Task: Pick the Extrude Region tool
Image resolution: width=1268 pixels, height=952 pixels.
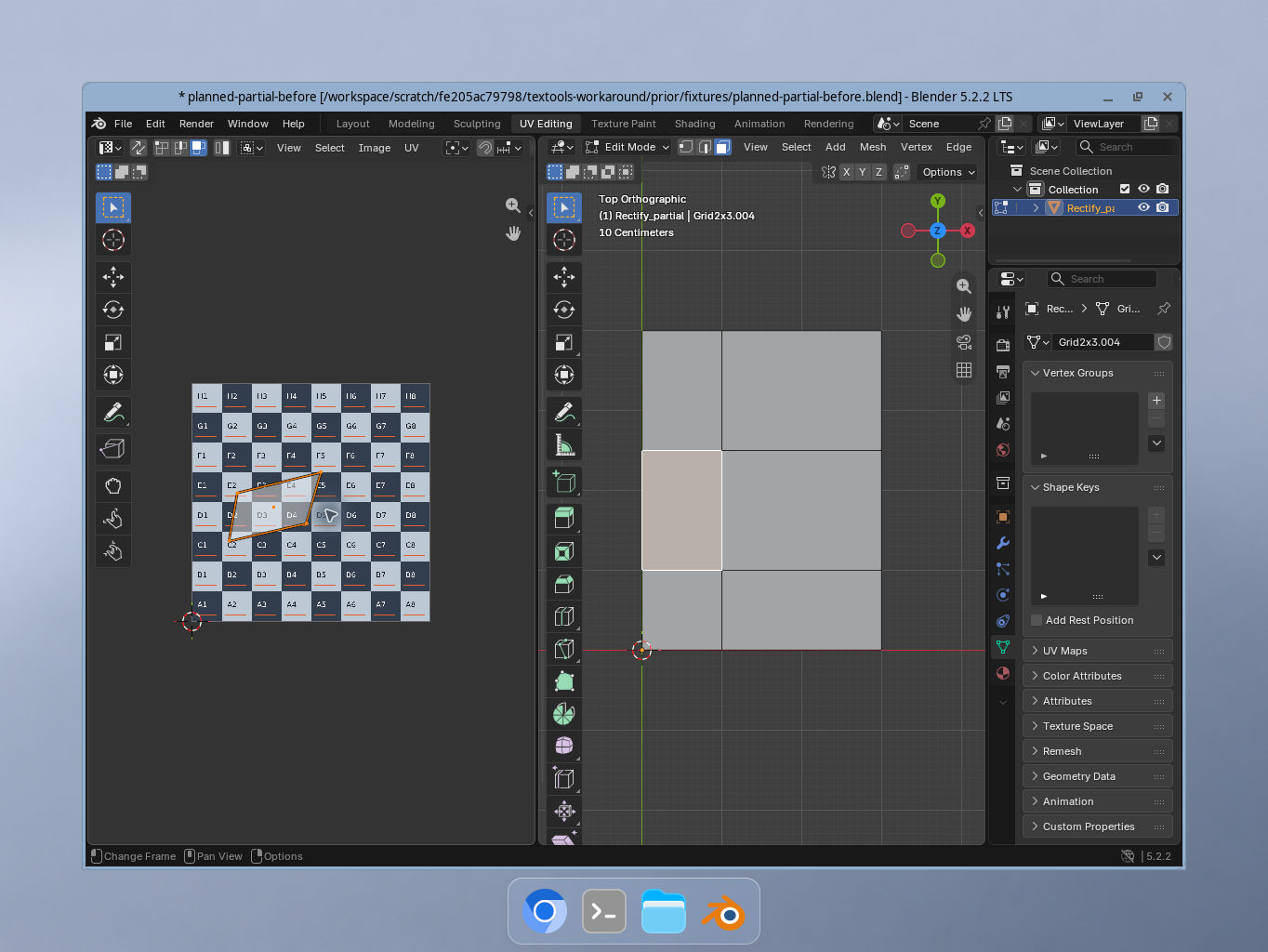Action: click(x=564, y=518)
